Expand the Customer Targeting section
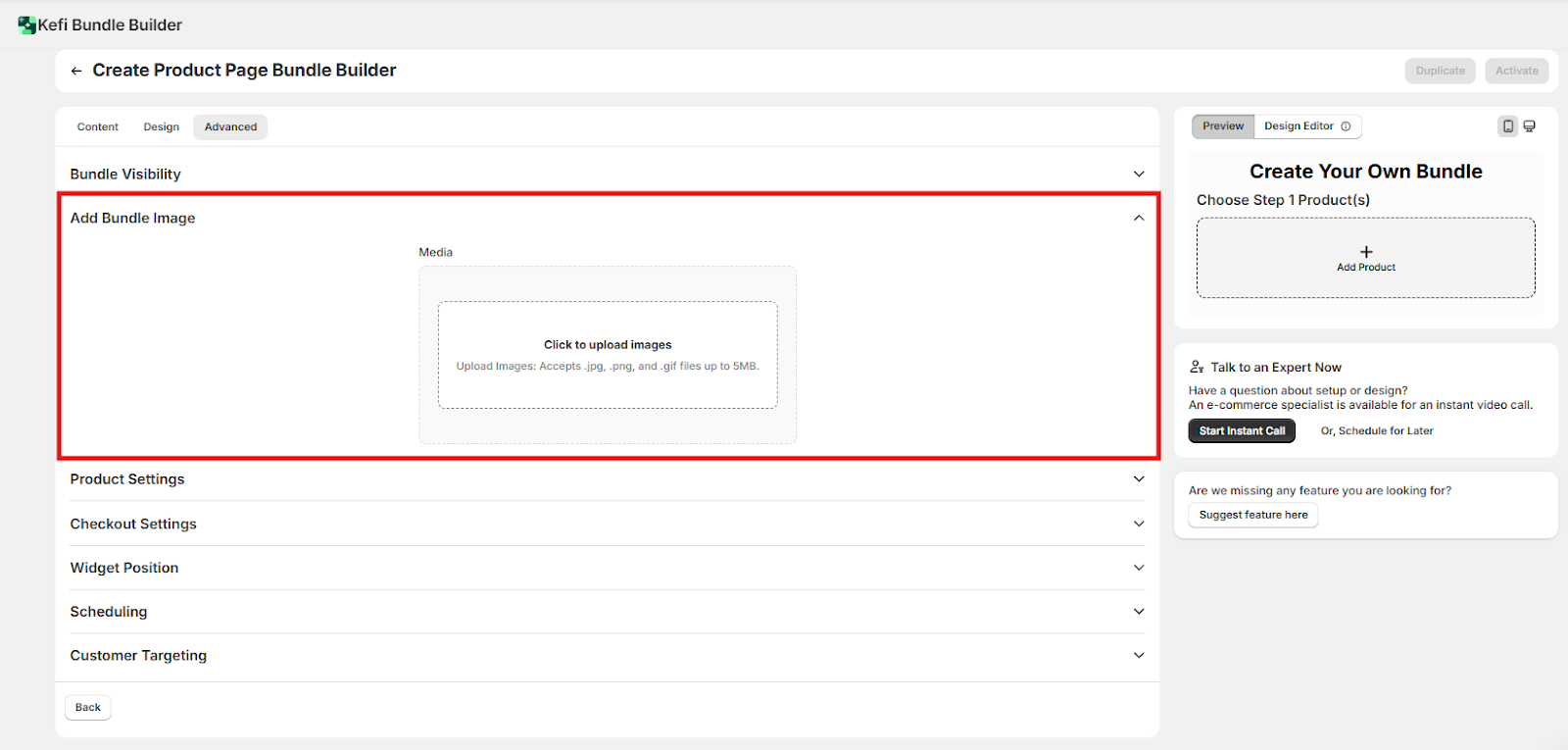The width and height of the screenshot is (1568, 750). tap(1139, 655)
